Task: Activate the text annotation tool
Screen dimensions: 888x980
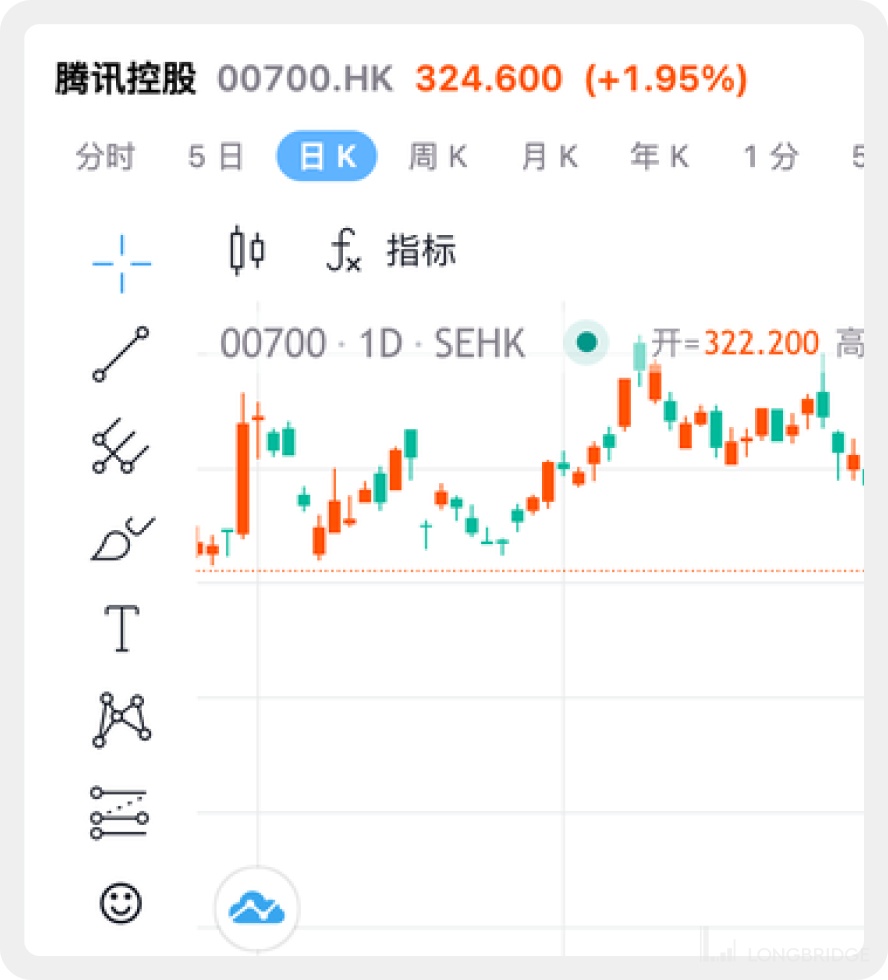Action: tap(121, 628)
